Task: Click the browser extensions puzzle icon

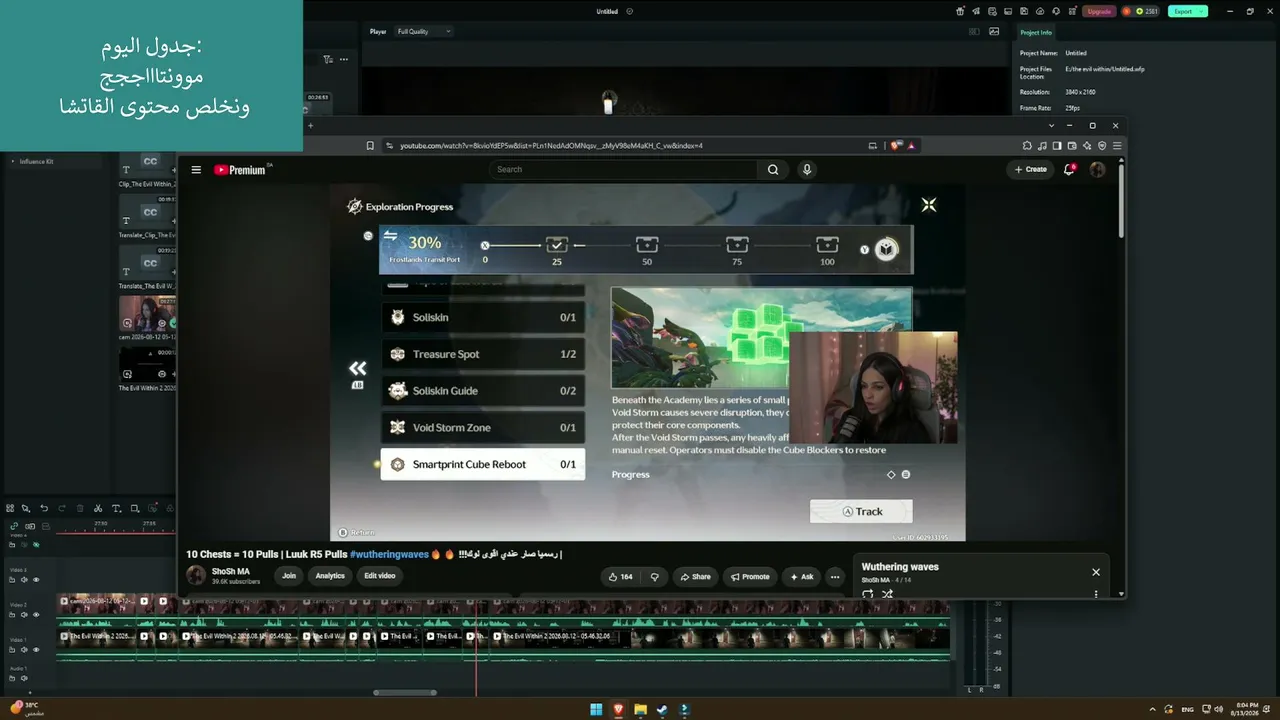Action: click(x=1027, y=145)
